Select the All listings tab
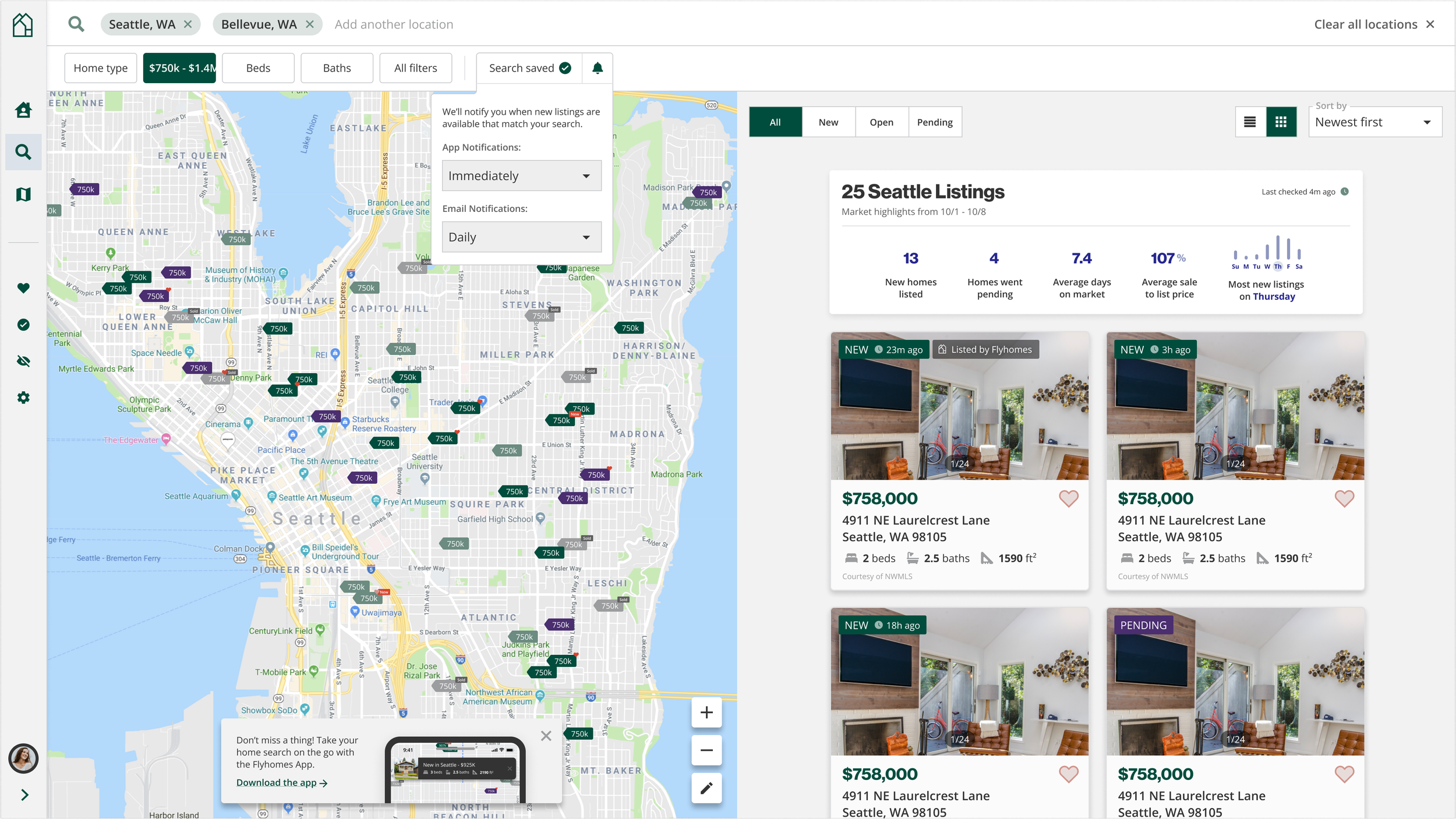The image size is (1456, 819). (x=775, y=122)
